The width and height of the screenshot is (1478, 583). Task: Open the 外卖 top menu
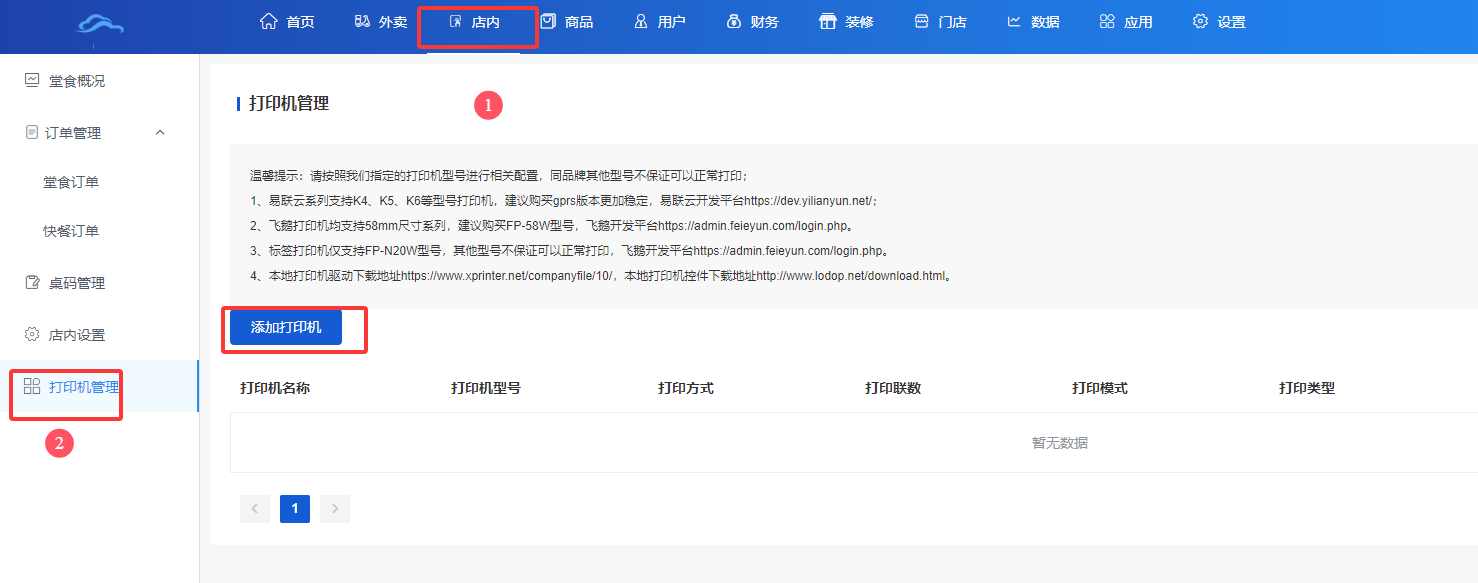click(x=393, y=22)
